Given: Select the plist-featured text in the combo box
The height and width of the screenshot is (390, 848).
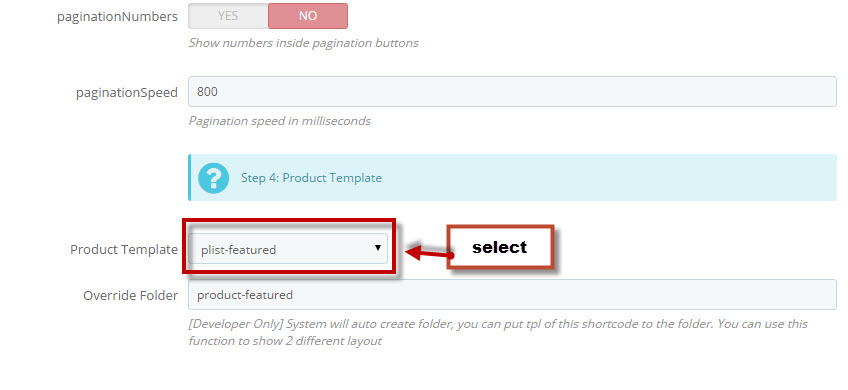Looking at the screenshot, I should point(238,250).
